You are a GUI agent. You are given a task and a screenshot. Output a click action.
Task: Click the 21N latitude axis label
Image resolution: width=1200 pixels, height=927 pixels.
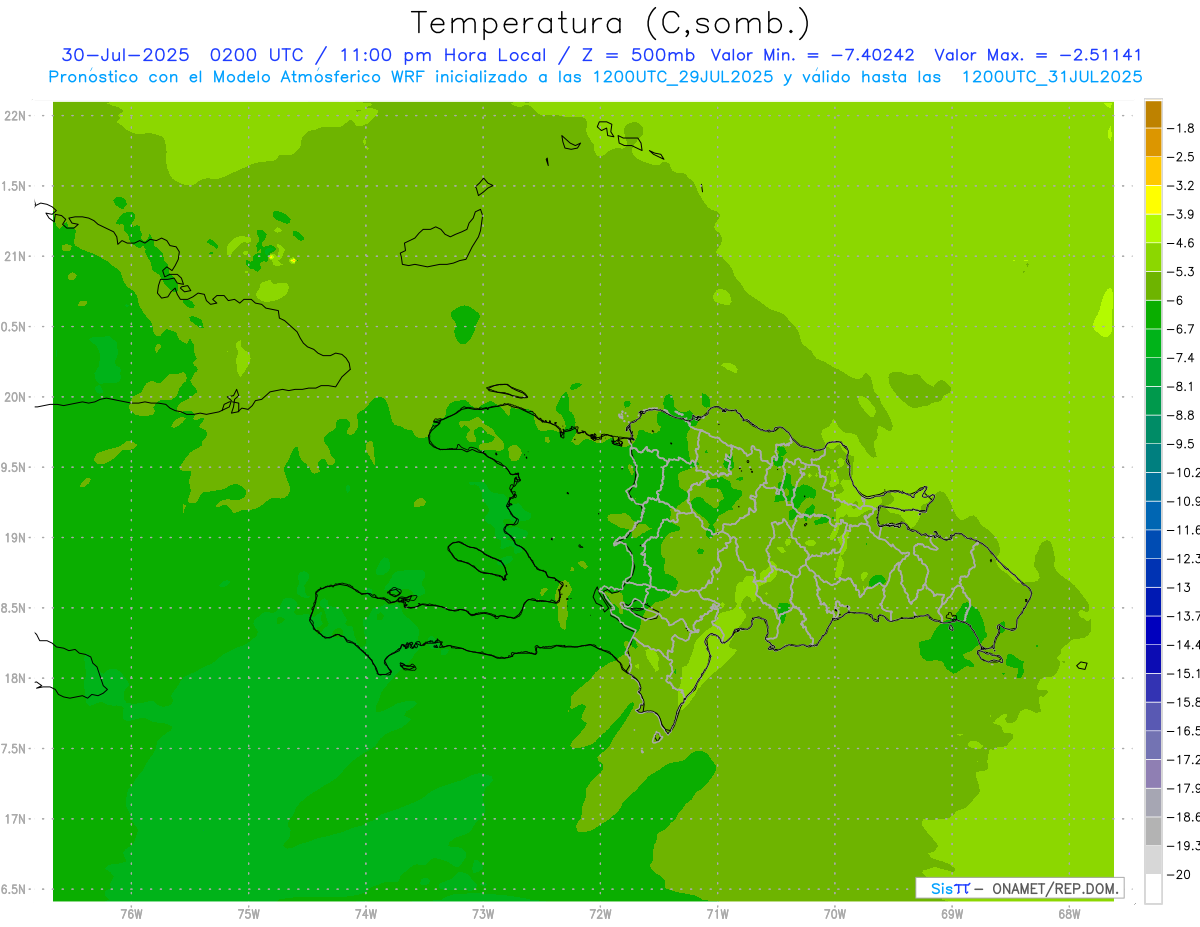click(x=15, y=257)
